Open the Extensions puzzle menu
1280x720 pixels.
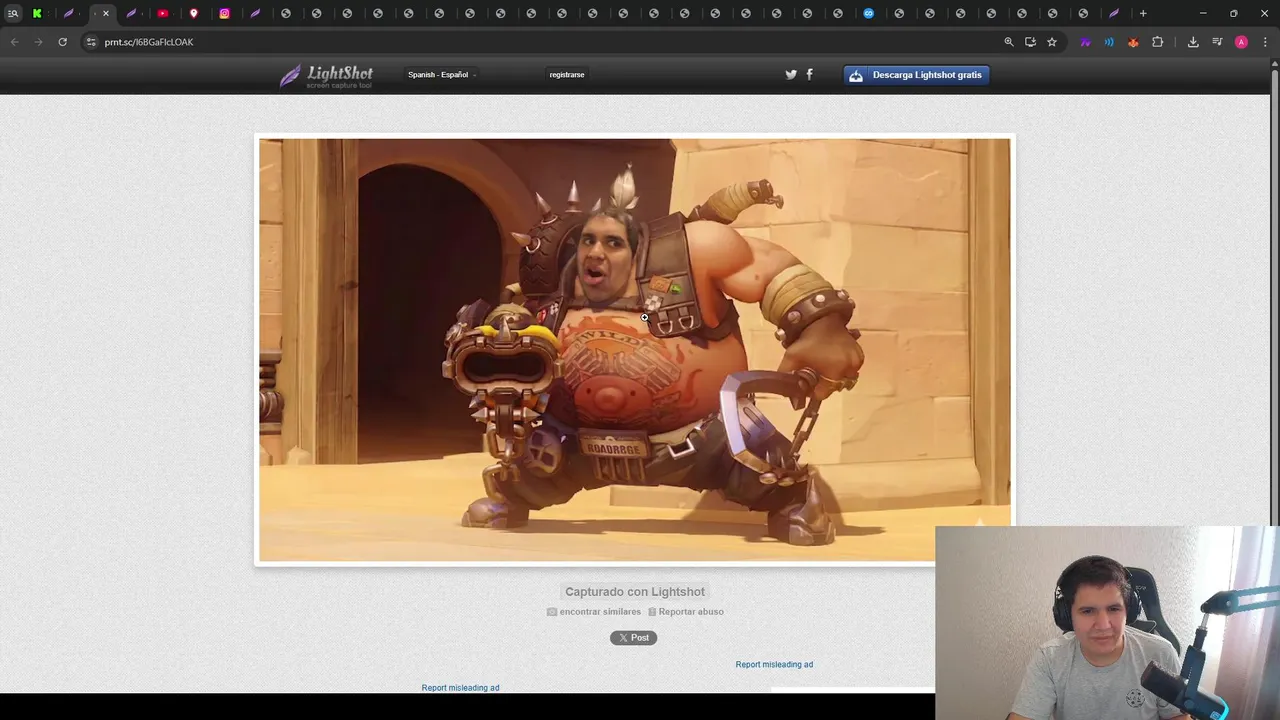[x=1158, y=42]
